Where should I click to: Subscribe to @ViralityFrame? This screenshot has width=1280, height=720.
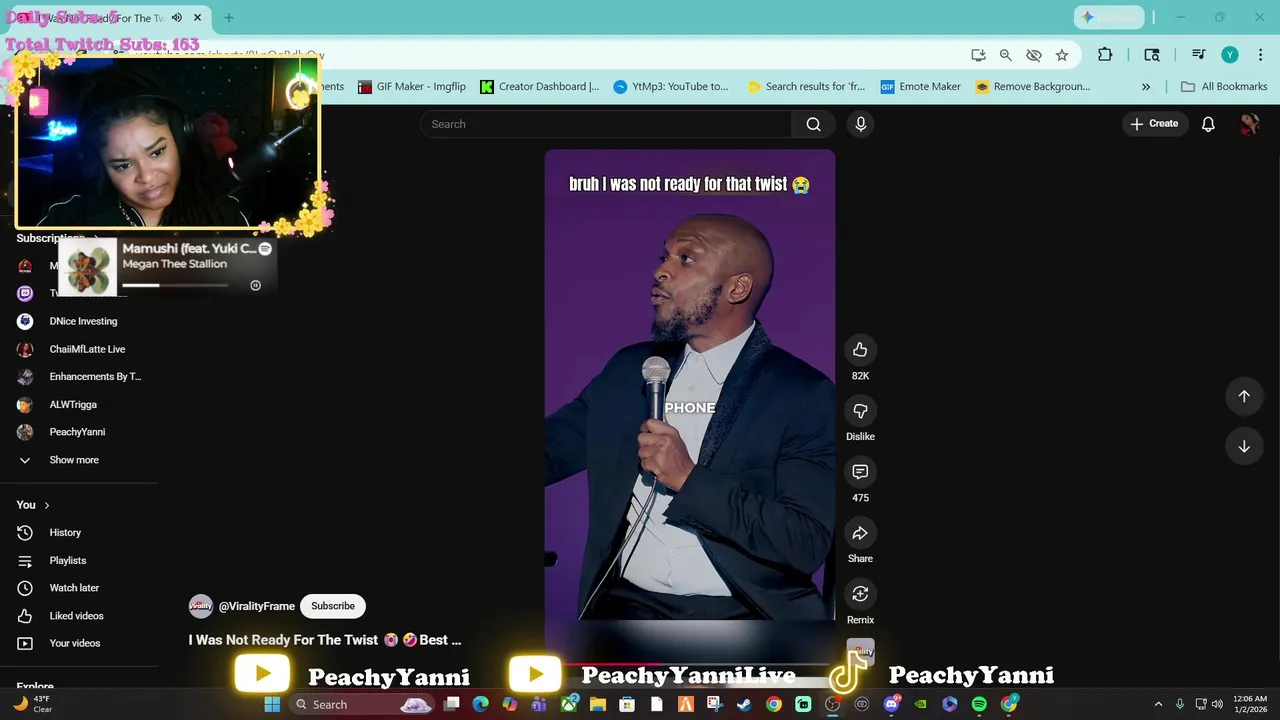point(333,606)
